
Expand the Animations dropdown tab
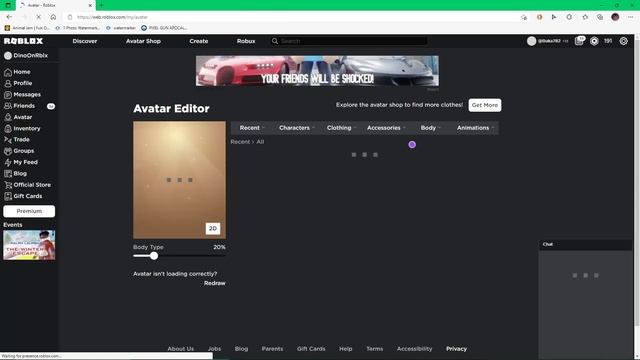(x=476, y=128)
